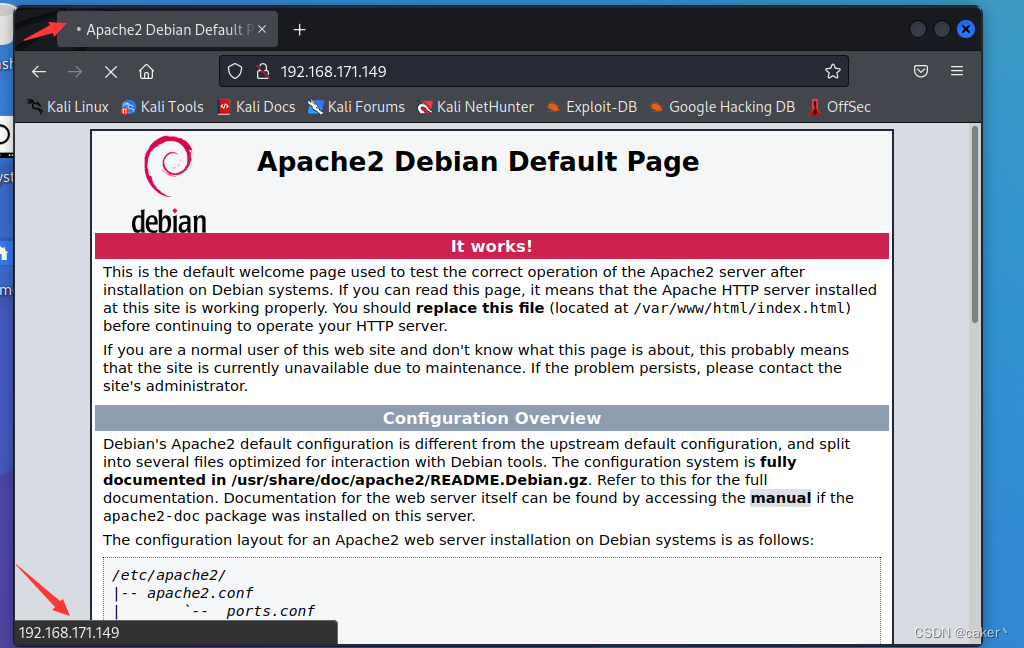Screen dimensions: 1024x648
Task: Minimize the Firefox window
Action: coord(918,29)
